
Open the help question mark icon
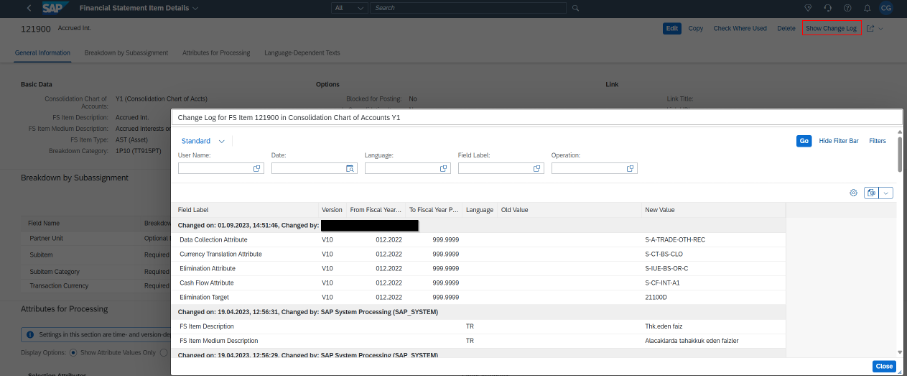click(847, 8)
